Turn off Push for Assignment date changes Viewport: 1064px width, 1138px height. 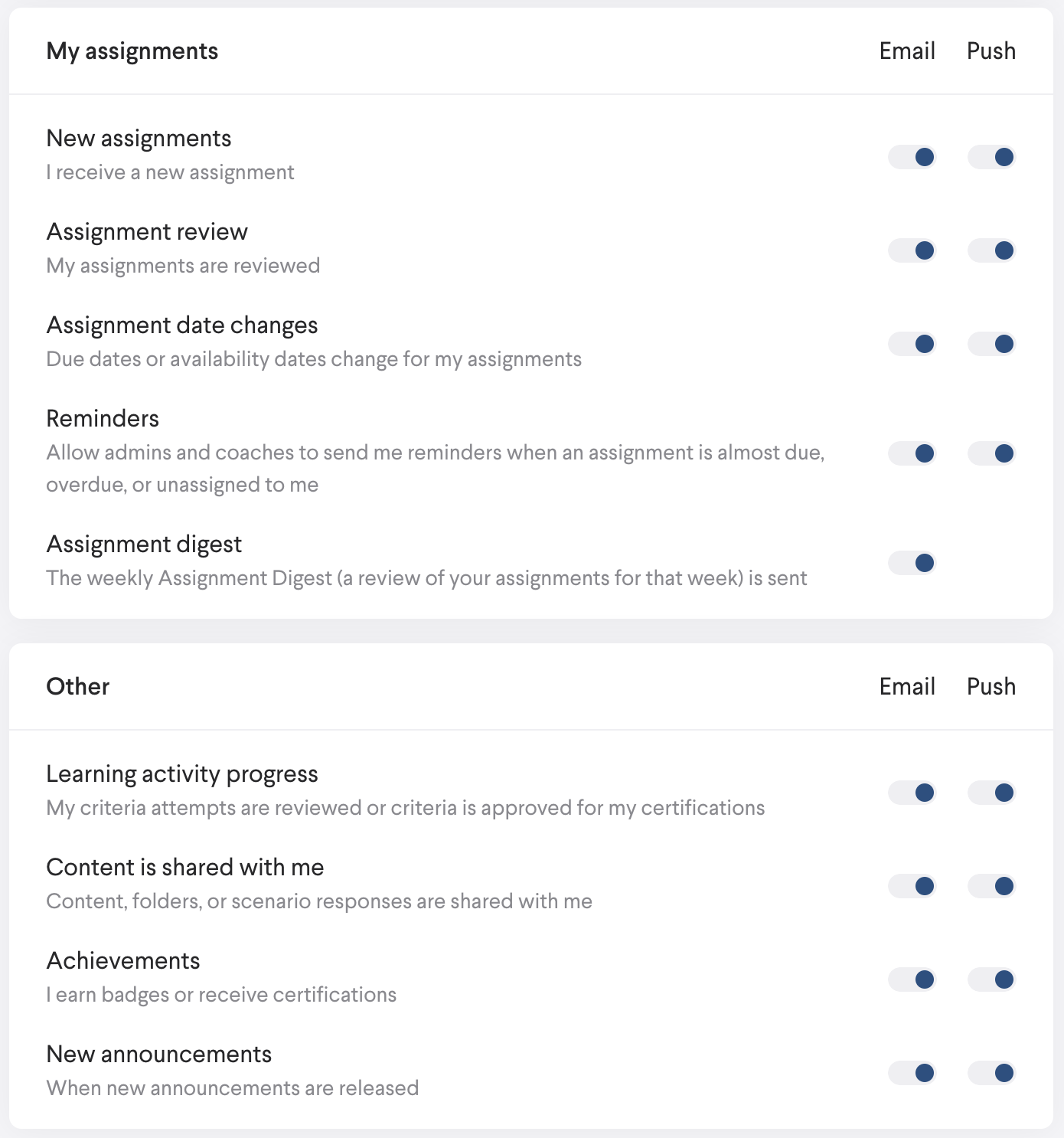[991, 344]
